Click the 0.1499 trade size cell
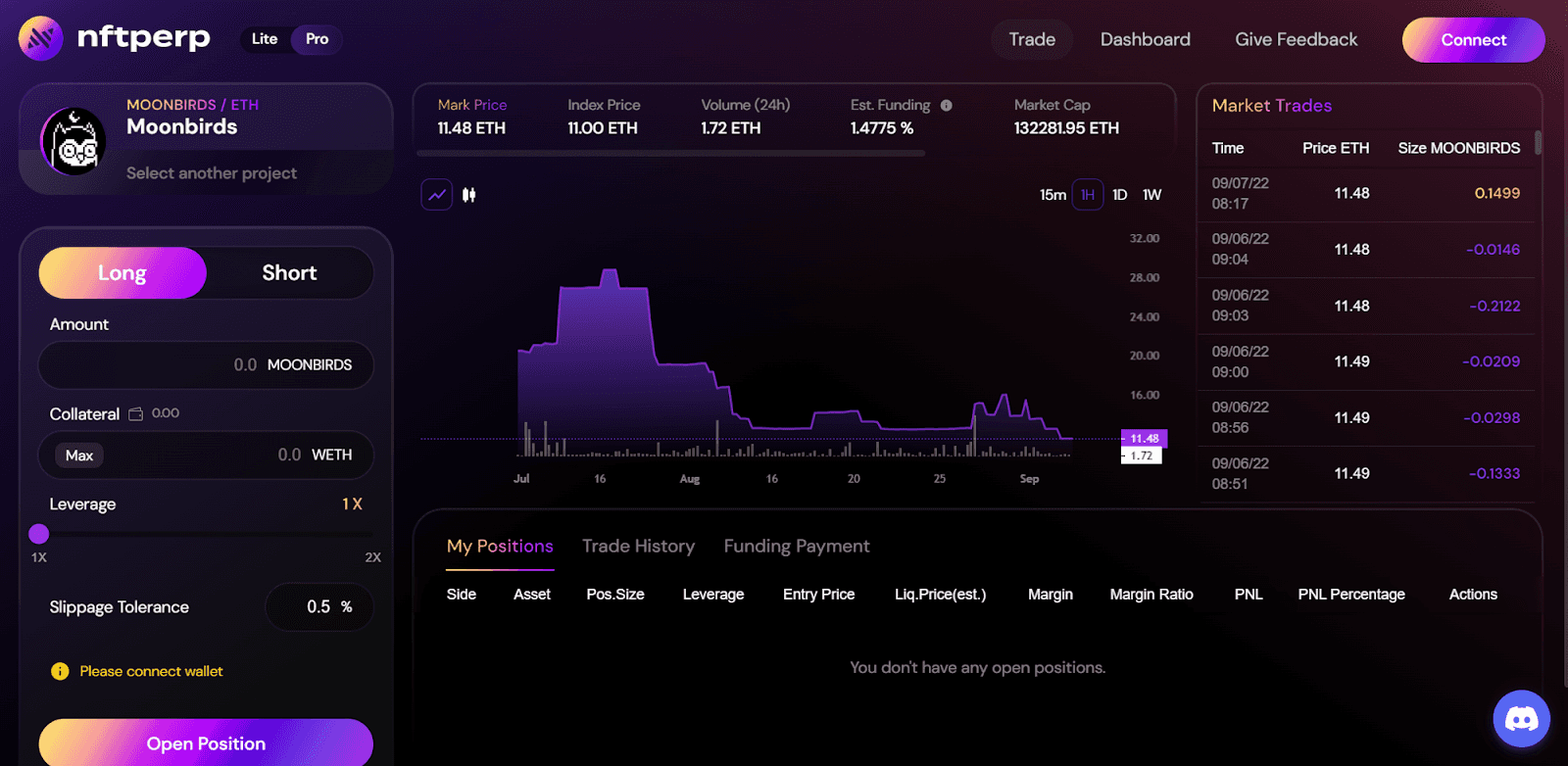 [1496, 194]
